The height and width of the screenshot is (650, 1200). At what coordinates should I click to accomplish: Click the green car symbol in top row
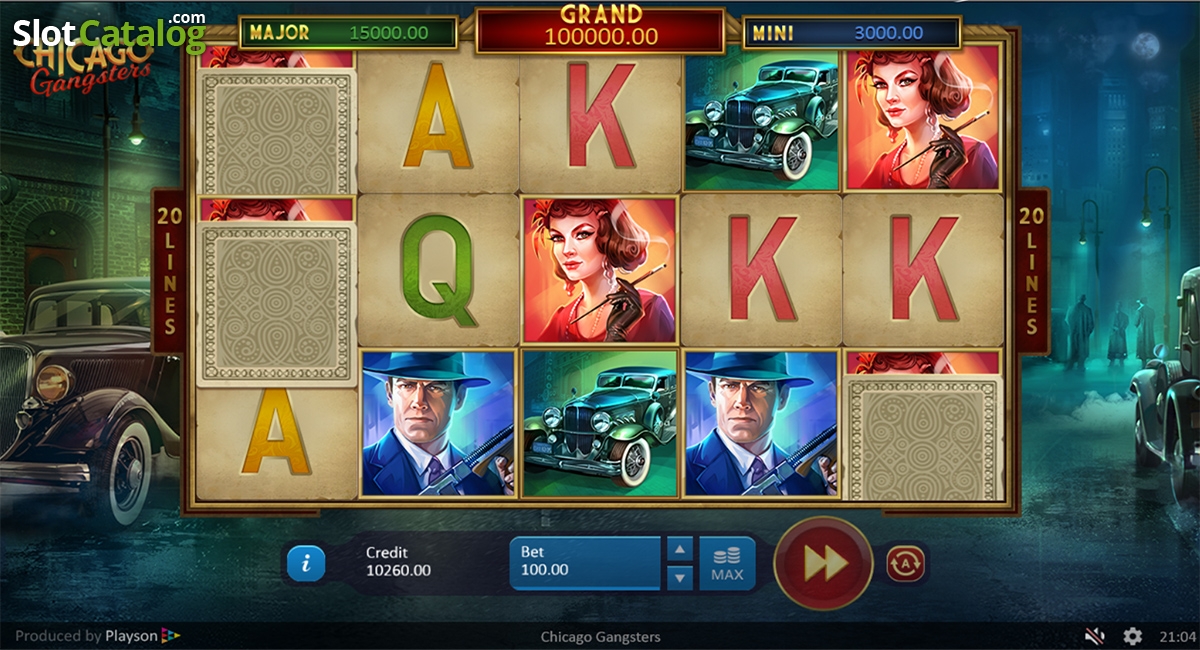coord(762,118)
